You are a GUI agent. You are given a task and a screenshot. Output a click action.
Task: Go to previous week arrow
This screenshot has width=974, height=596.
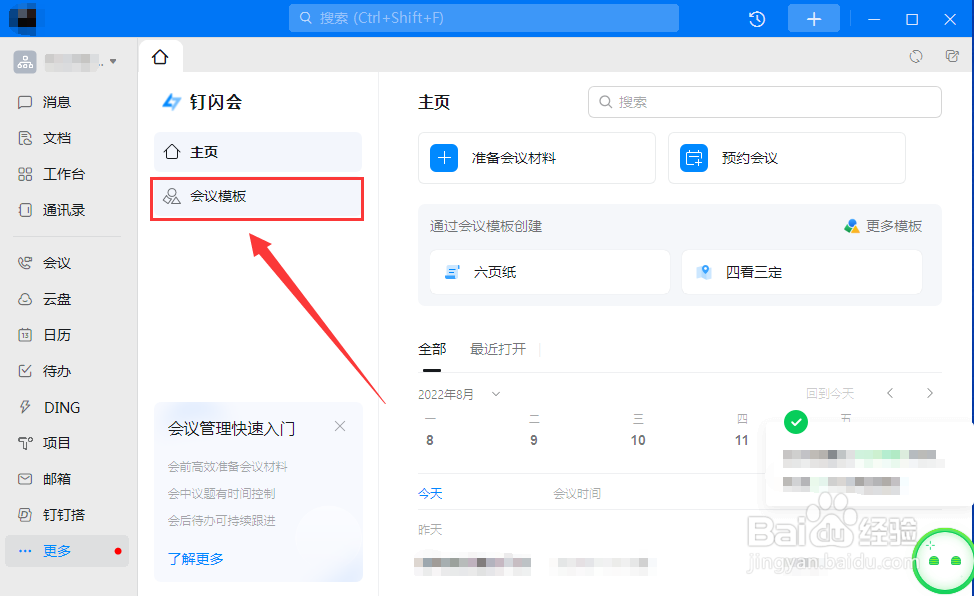point(890,393)
